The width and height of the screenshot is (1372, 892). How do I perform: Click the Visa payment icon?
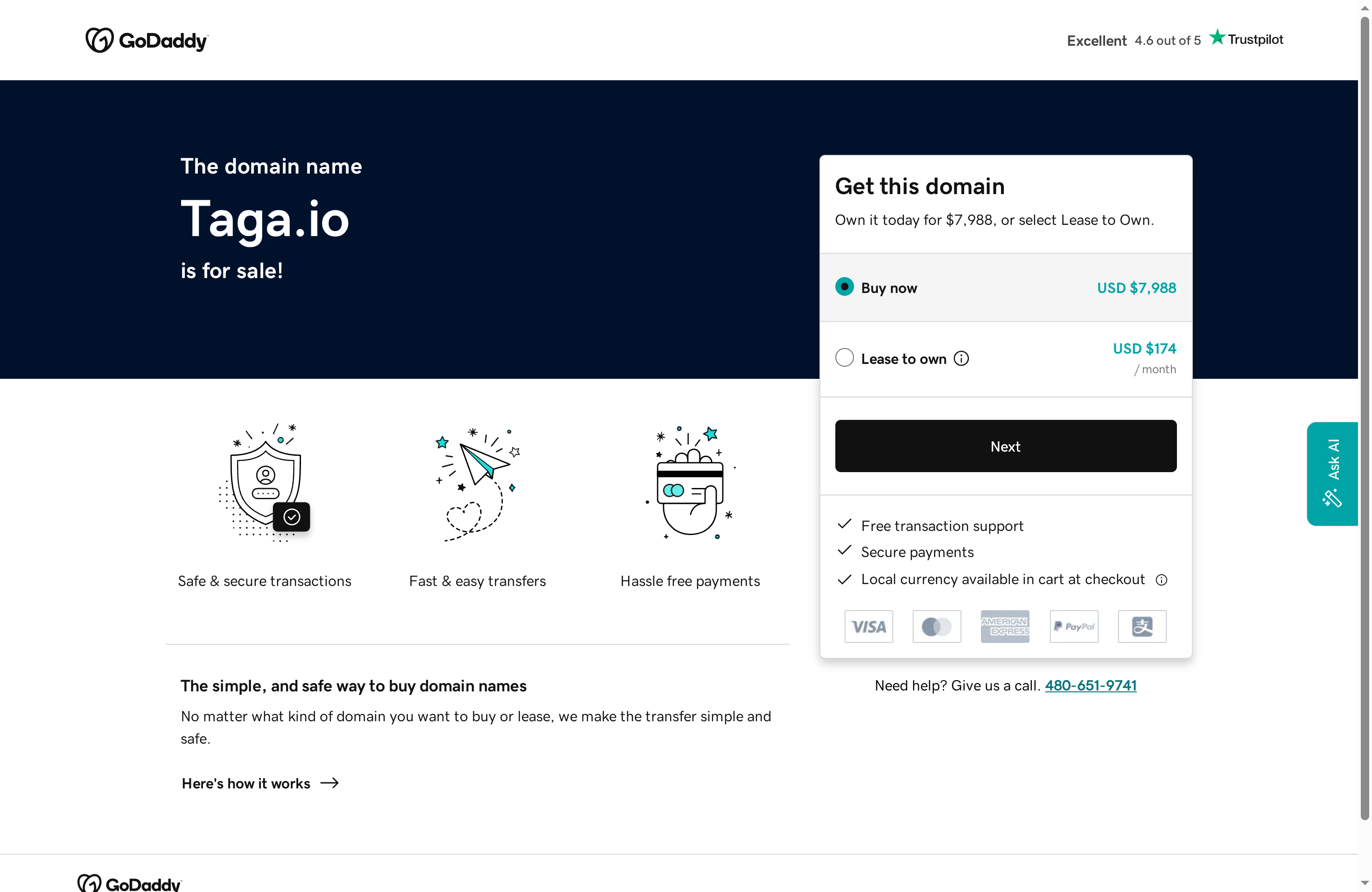pos(868,627)
